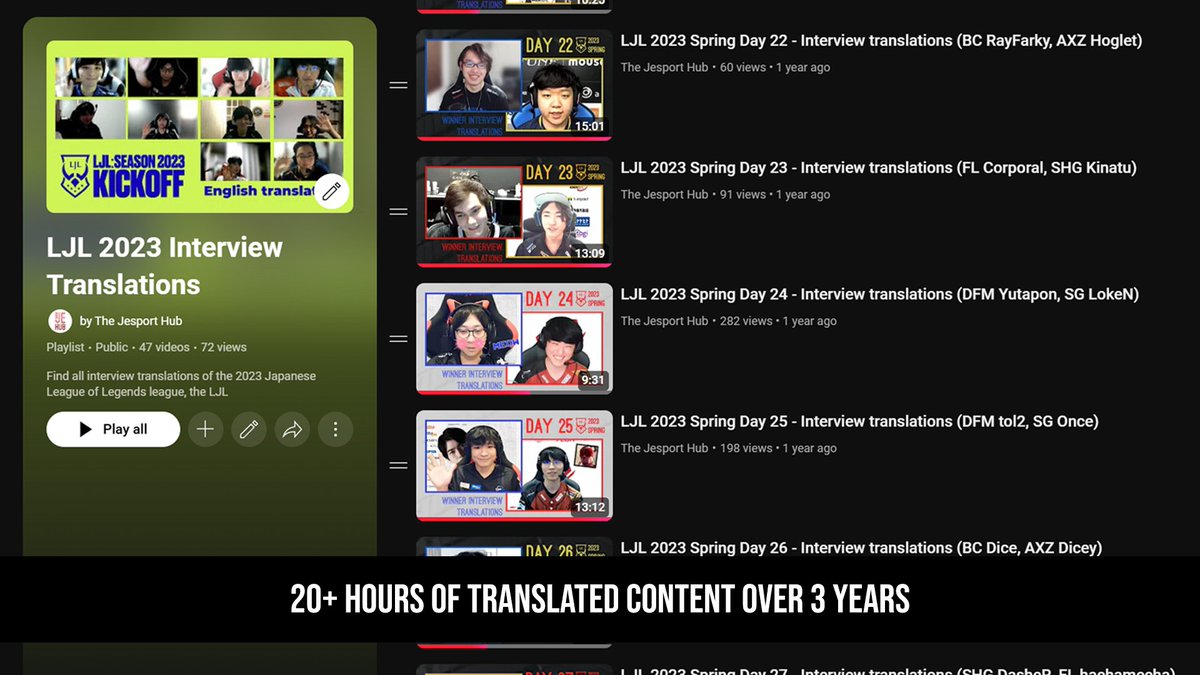
Task: Open title LJL 2023 Spring Day 22 interview
Action: [881, 41]
